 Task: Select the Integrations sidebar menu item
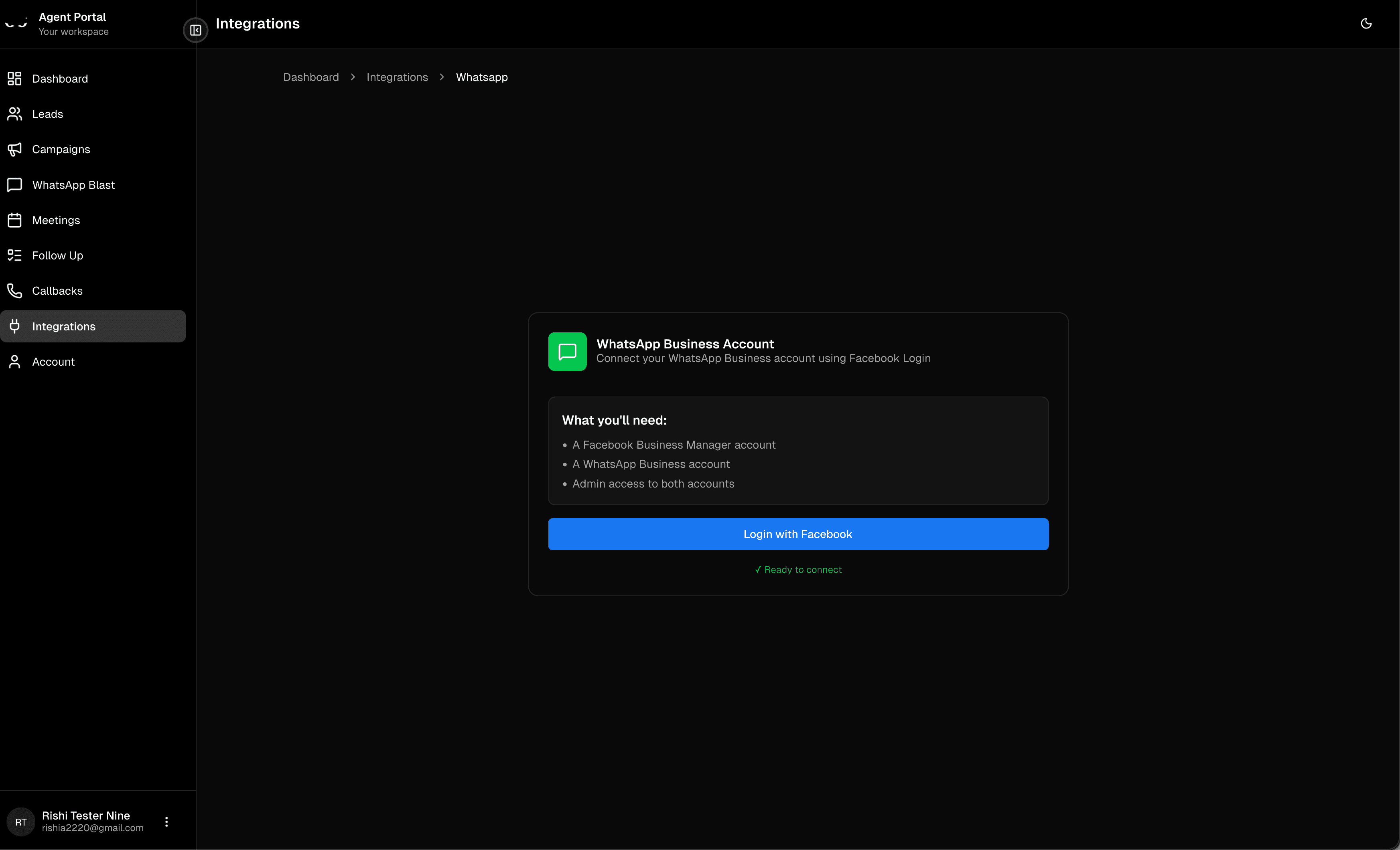click(93, 326)
